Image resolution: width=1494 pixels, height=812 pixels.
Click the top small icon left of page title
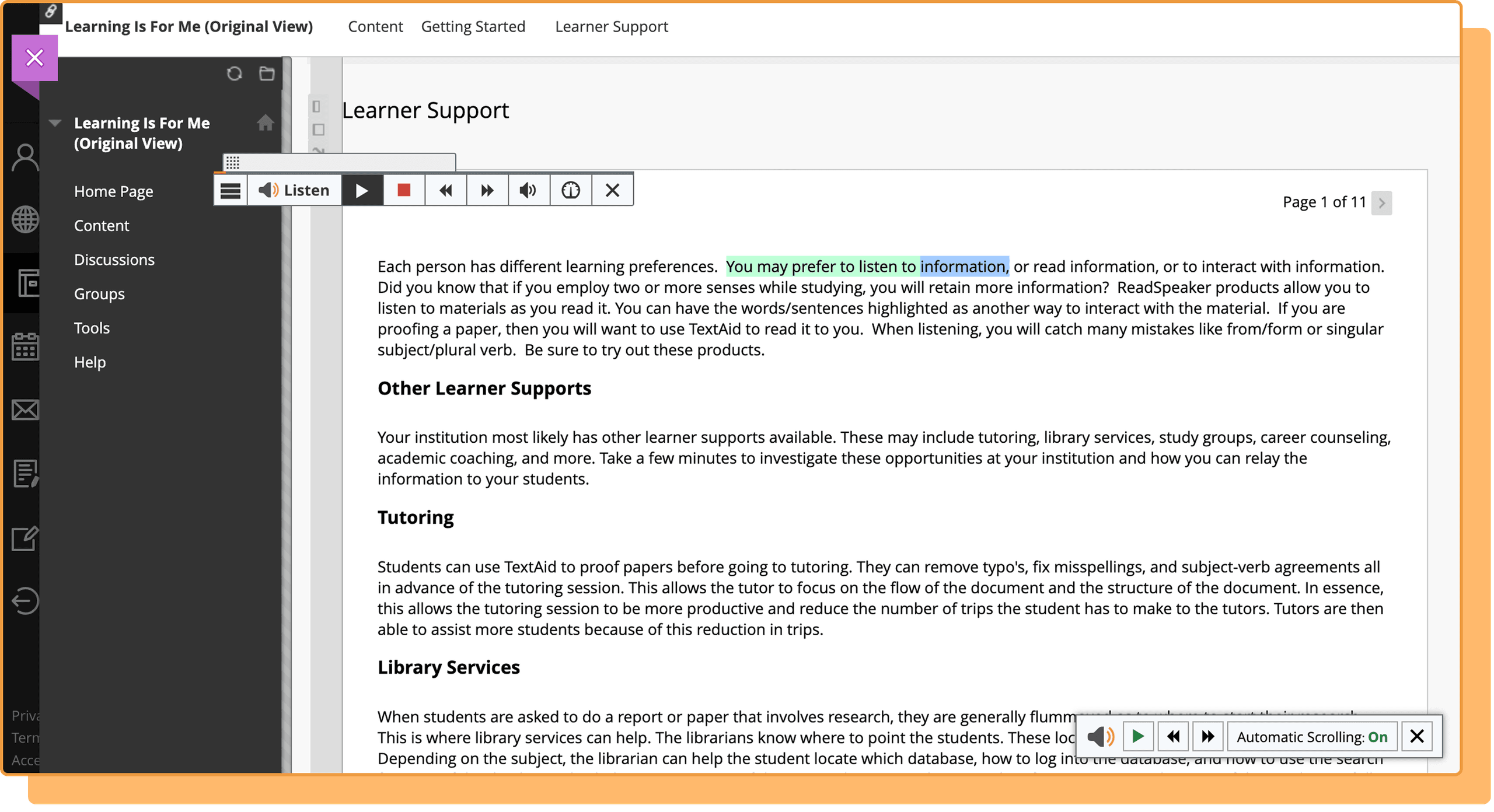pyautogui.click(x=316, y=107)
